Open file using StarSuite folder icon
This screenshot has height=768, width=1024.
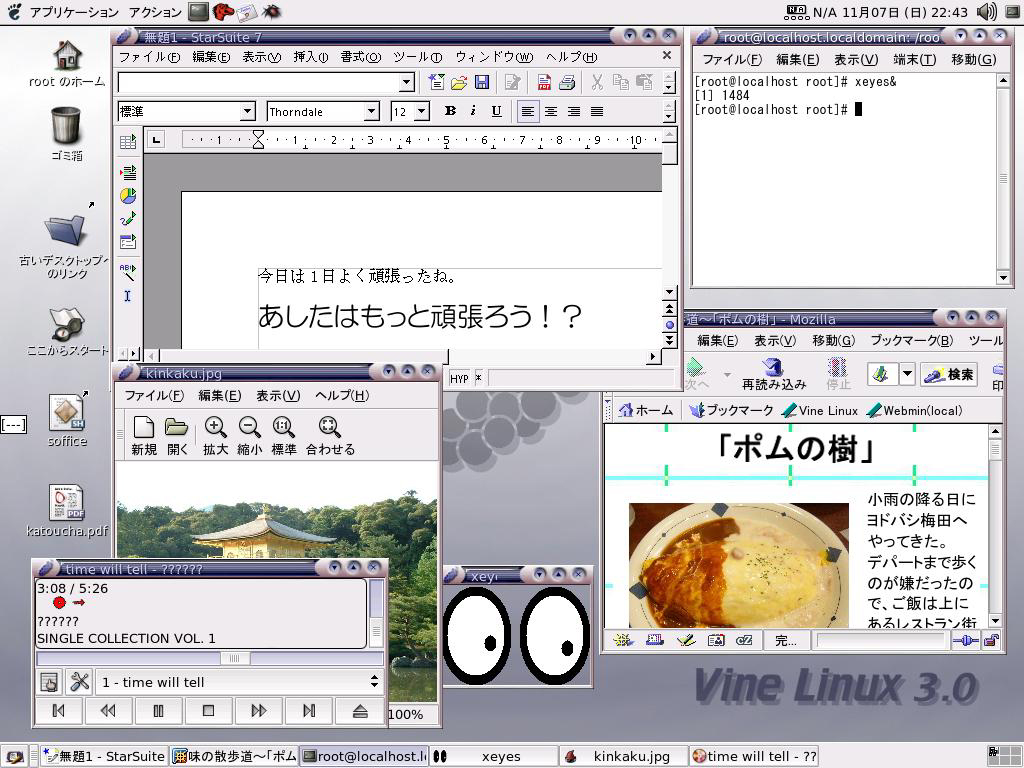(459, 82)
